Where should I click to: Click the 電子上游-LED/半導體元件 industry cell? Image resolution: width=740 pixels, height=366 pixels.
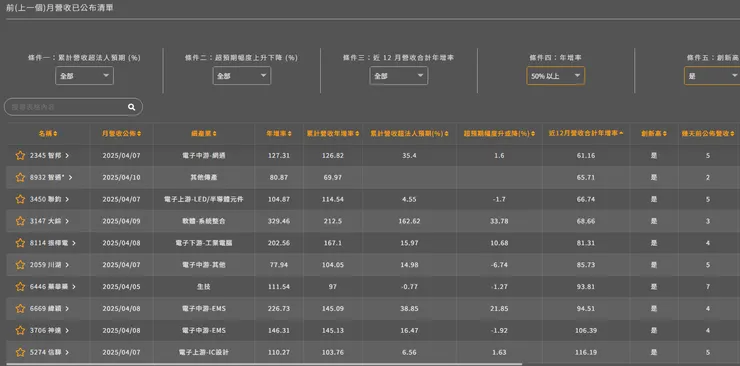[x=203, y=200]
